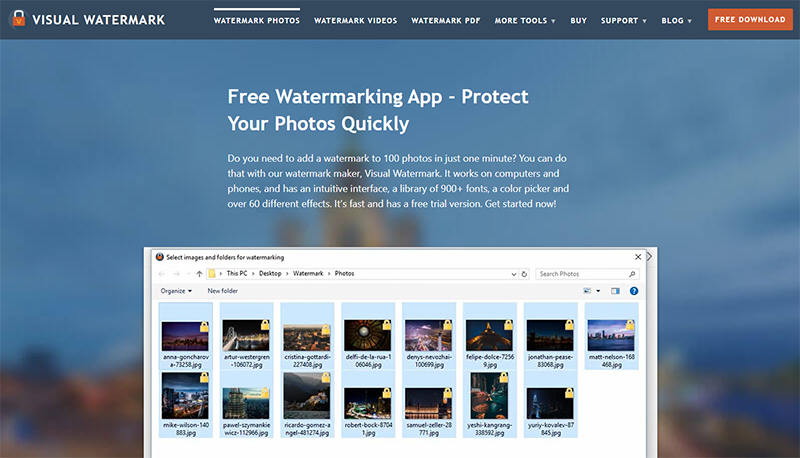Click the blue help question icon
The height and width of the screenshot is (458, 800).
(x=634, y=291)
